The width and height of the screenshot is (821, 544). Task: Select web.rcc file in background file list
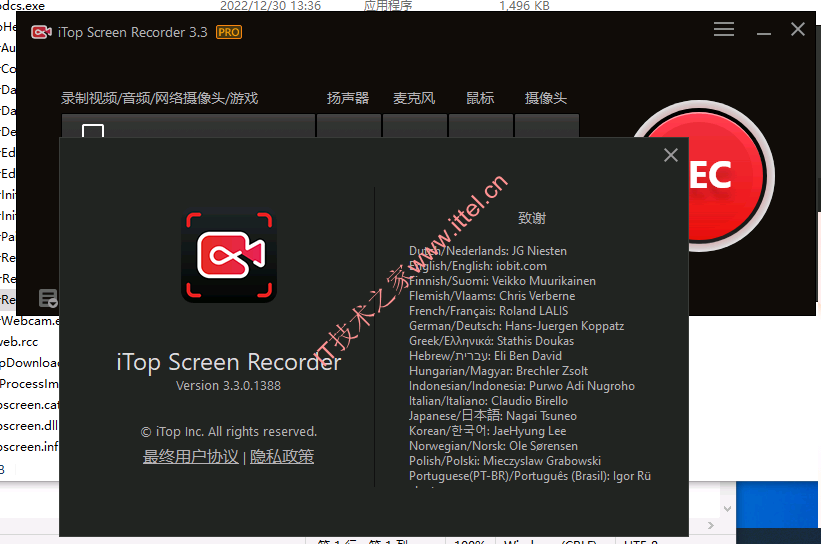point(19,342)
